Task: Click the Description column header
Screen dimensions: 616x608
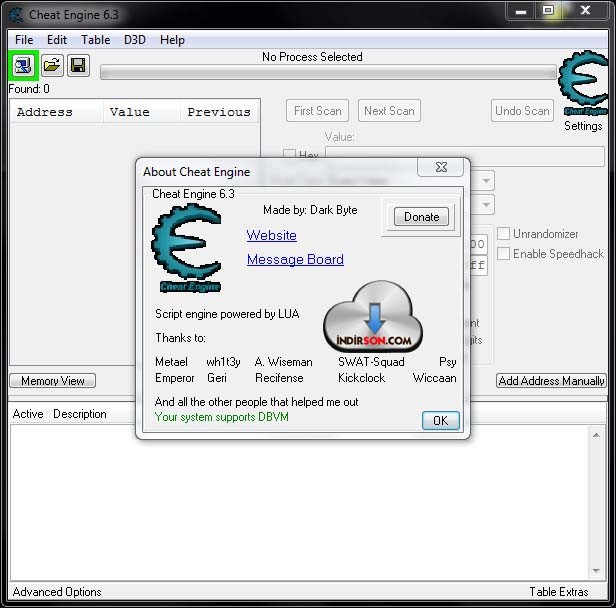Action: tap(80, 414)
